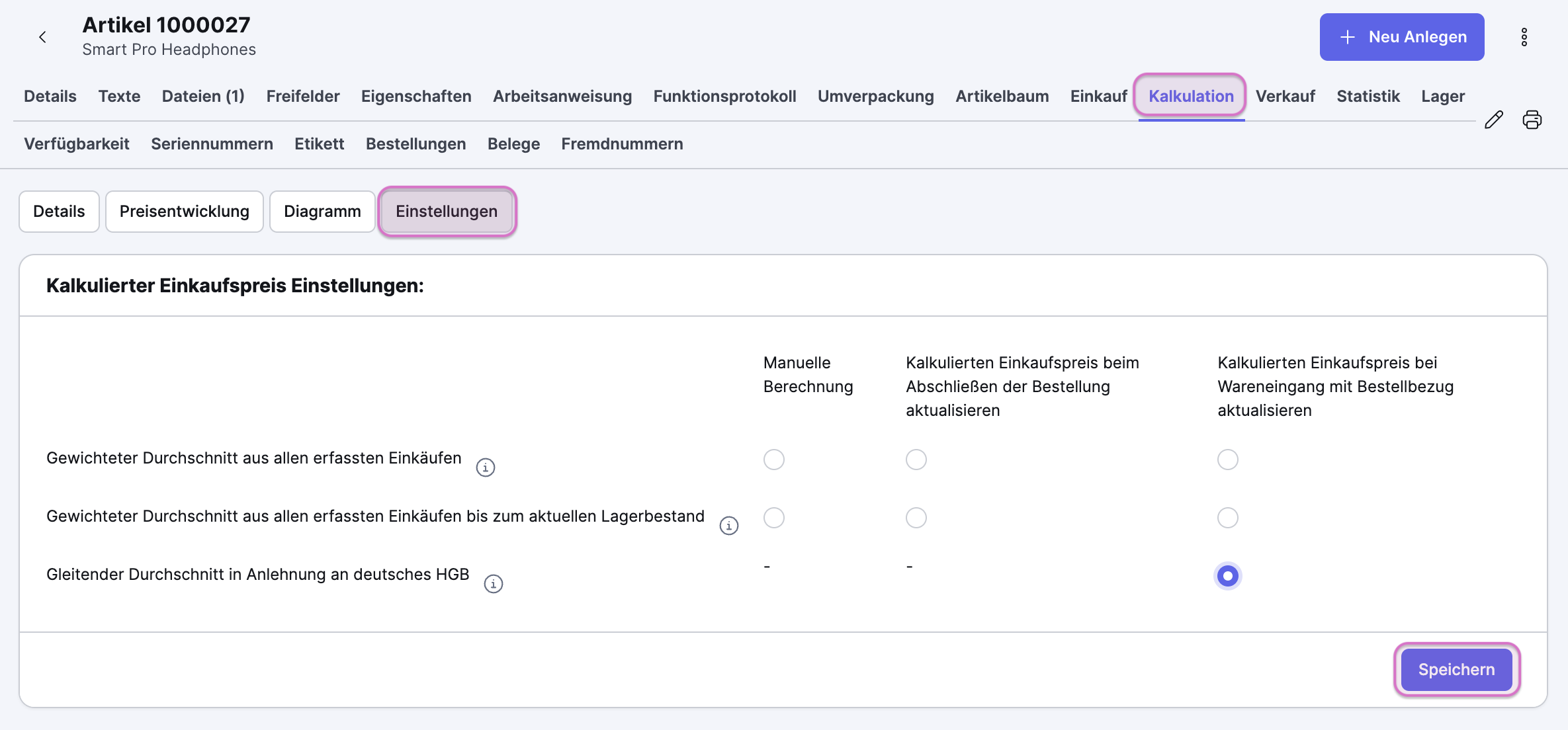Select Manuelle Berechnung radio in first row

click(x=774, y=460)
